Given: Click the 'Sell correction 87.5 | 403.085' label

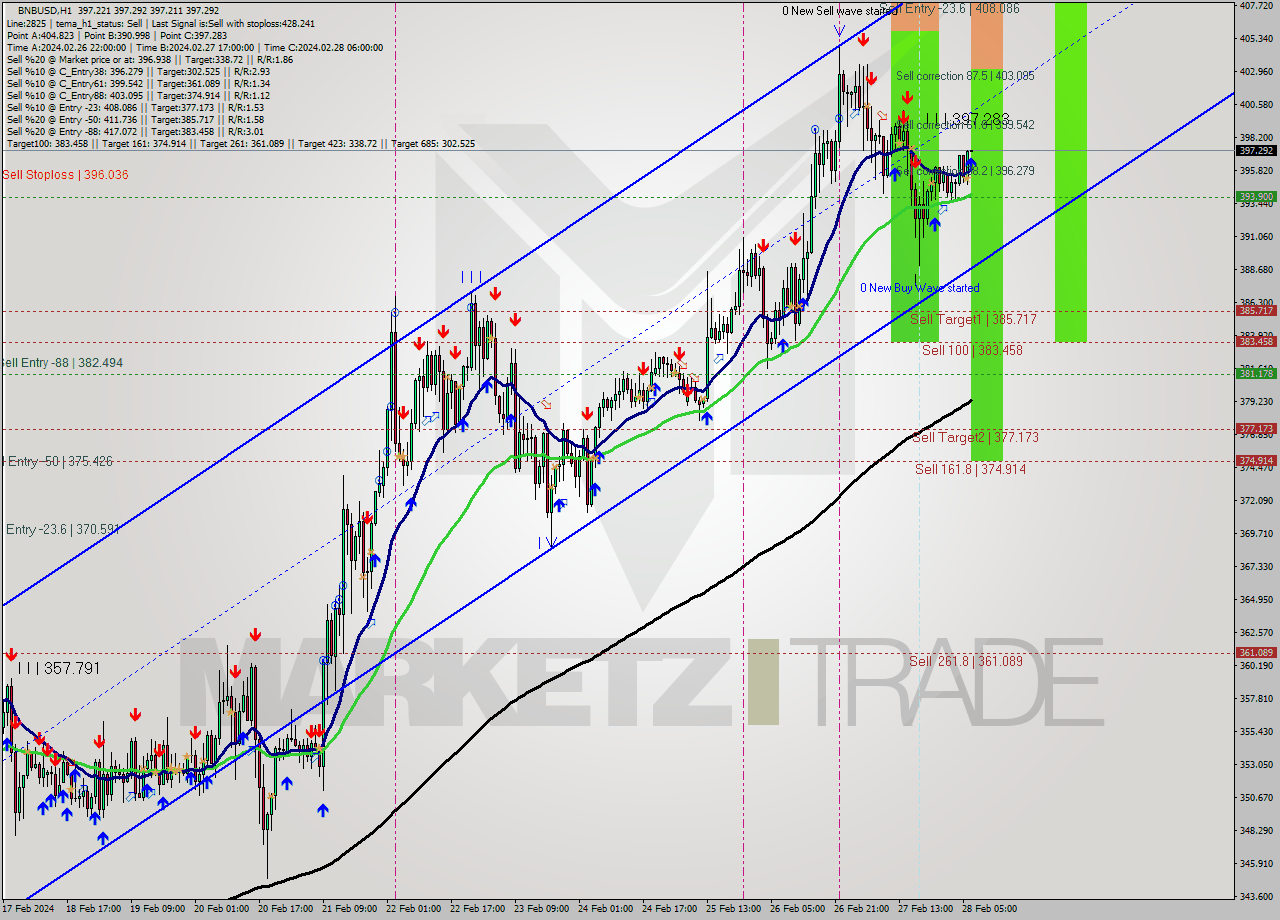Looking at the screenshot, I should point(965,76).
